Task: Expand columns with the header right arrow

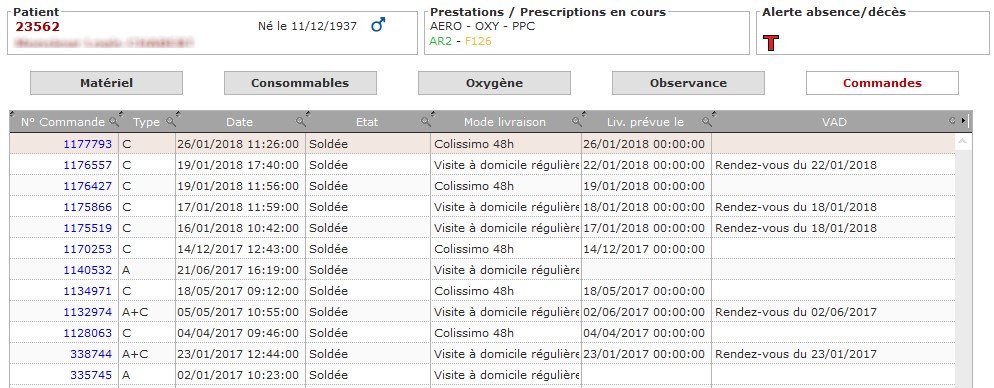Action: click(964, 120)
